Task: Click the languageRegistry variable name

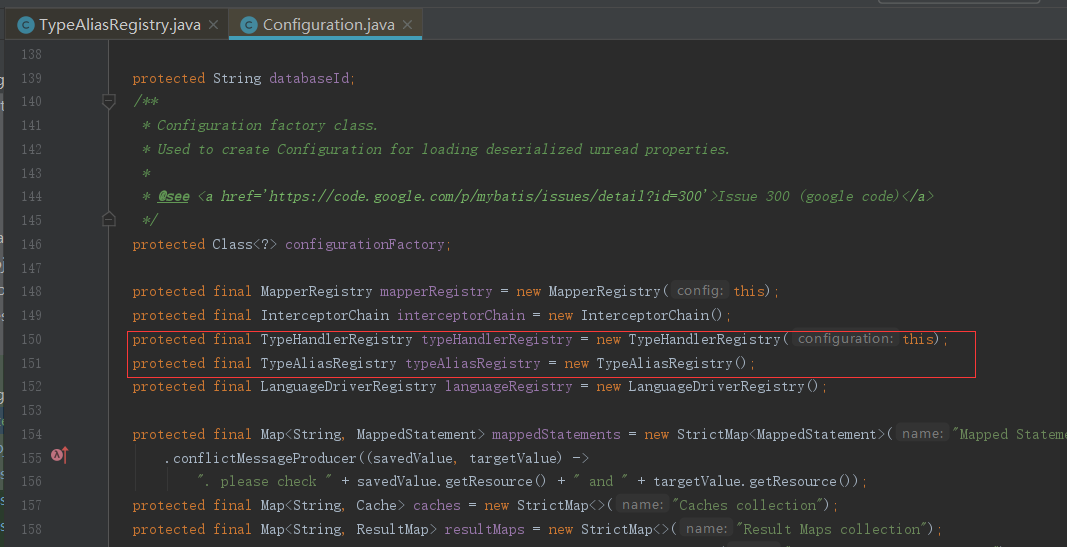Action: (x=508, y=386)
